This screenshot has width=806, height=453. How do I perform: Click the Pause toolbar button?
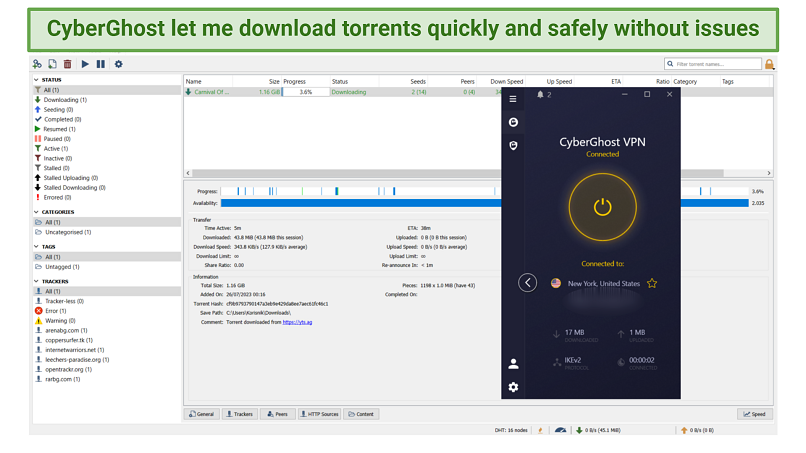[x=101, y=64]
